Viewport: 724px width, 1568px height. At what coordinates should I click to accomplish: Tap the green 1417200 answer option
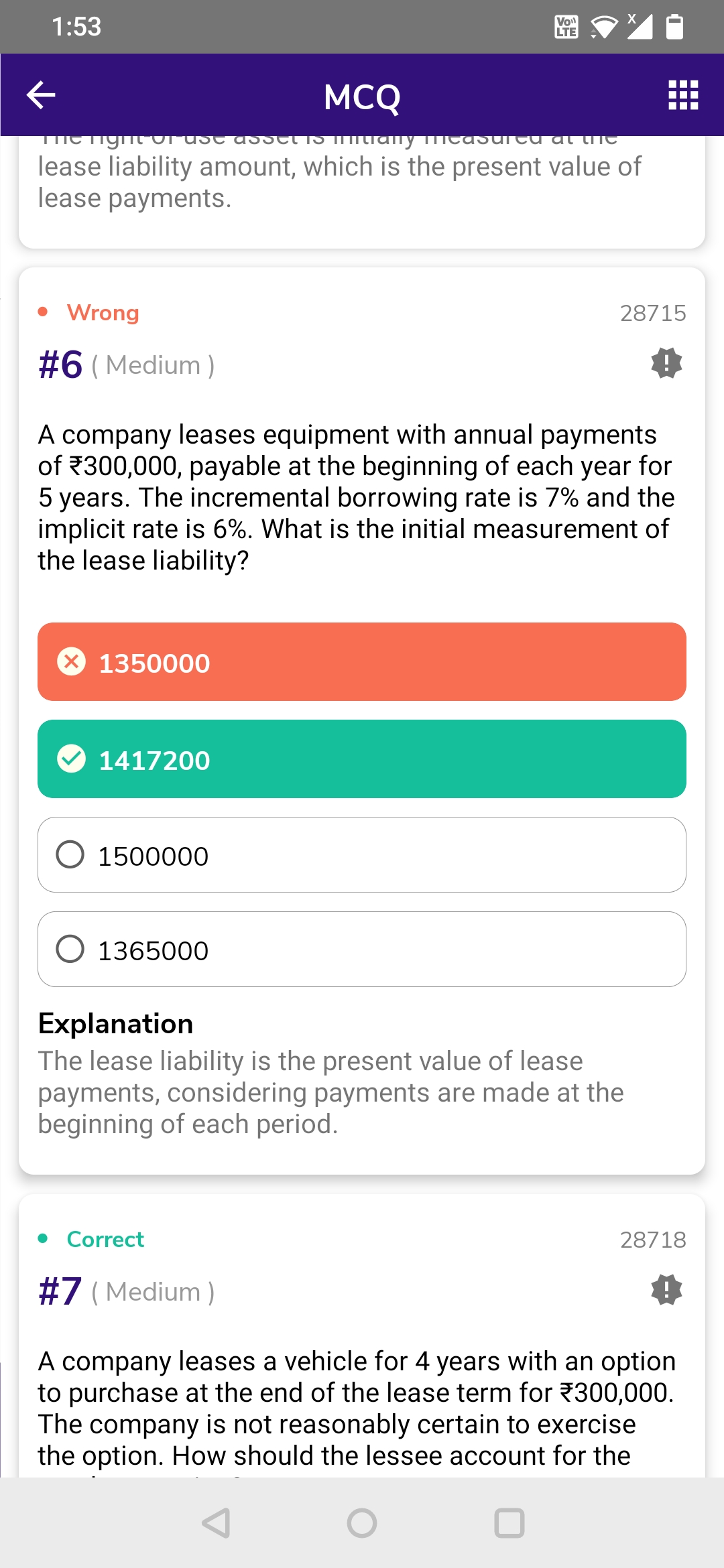(362, 759)
